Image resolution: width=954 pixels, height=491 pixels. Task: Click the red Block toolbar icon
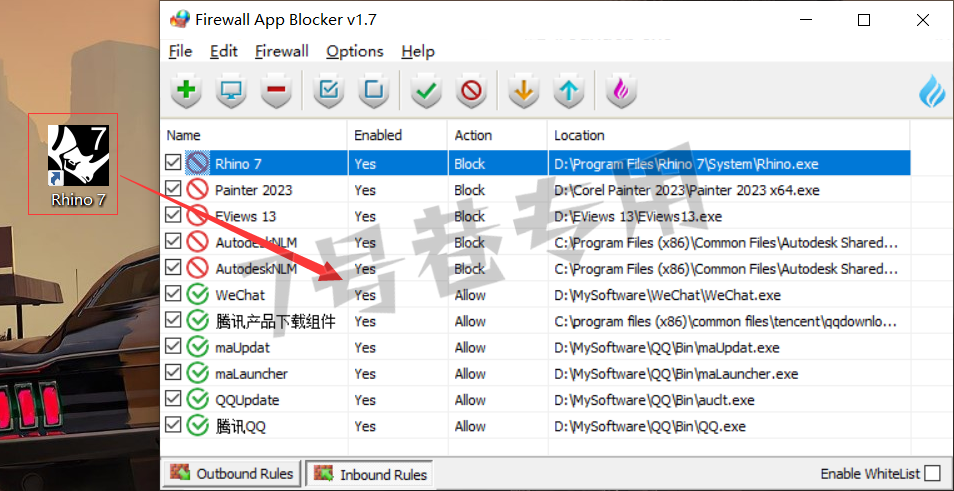tap(471, 91)
